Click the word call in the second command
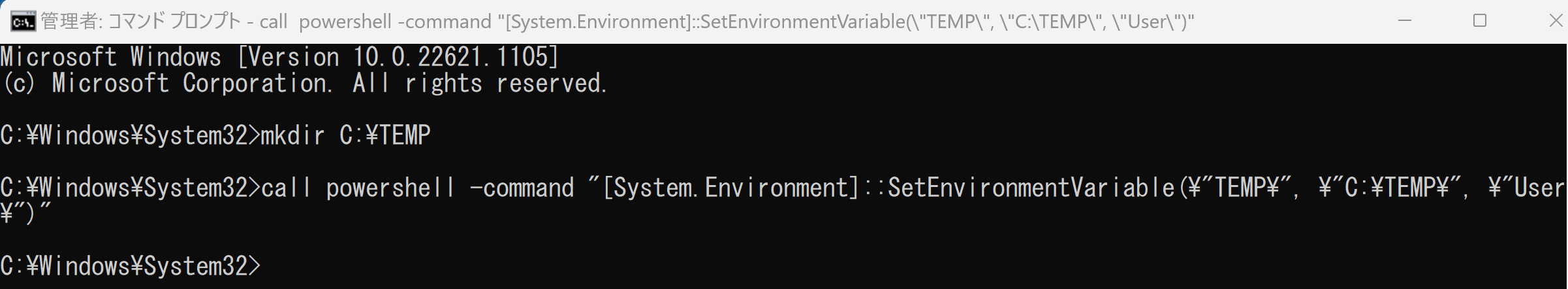The width and height of the screenshot is (1568, 289). [x=287, y=188]
